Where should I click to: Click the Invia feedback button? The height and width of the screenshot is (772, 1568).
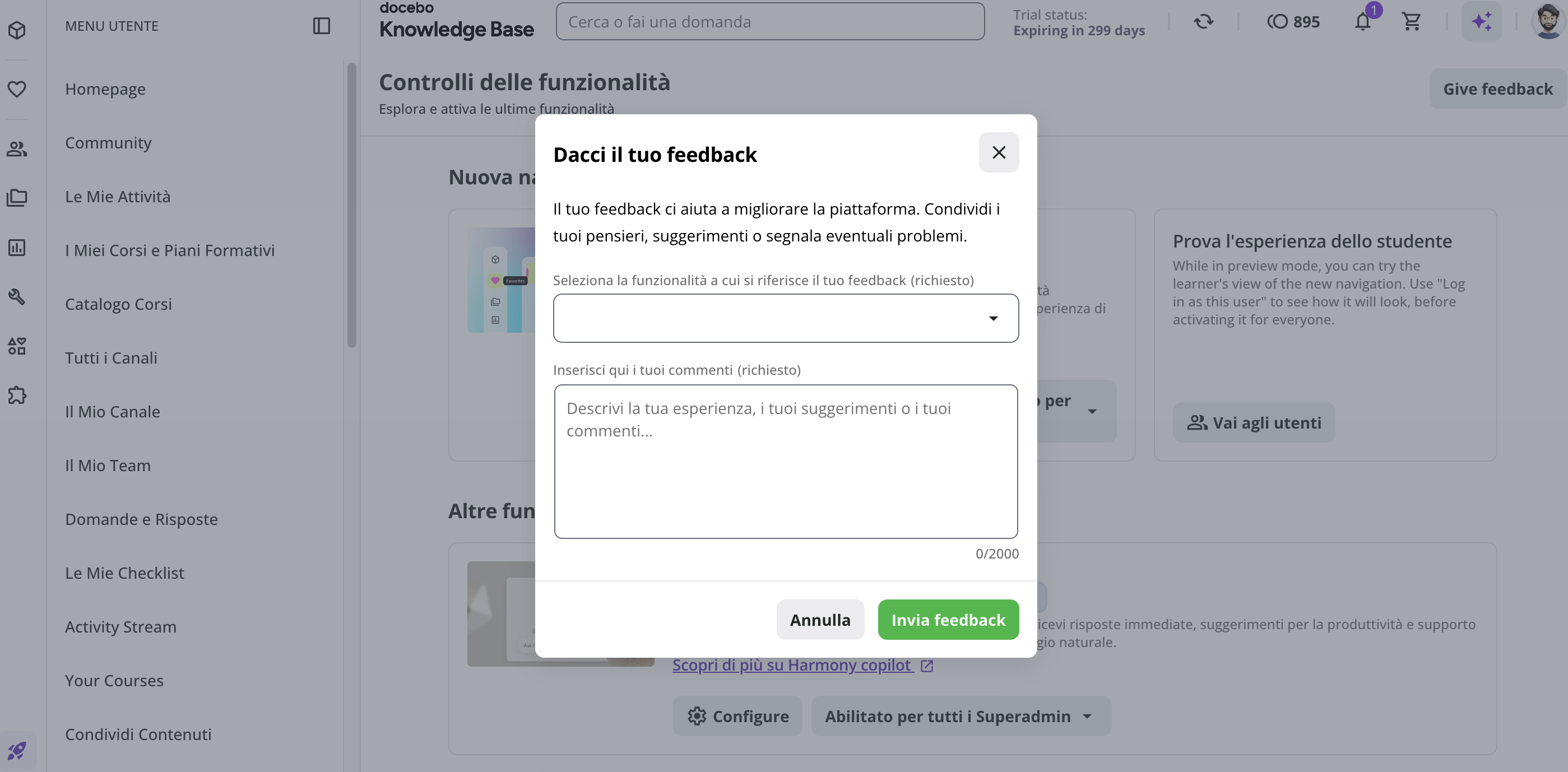click(948, 620)
